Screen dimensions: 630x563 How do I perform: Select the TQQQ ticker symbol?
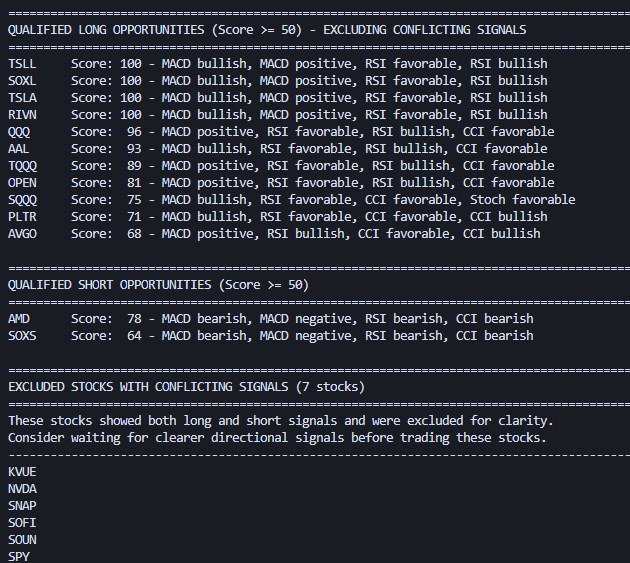click(x=22, y=166)
